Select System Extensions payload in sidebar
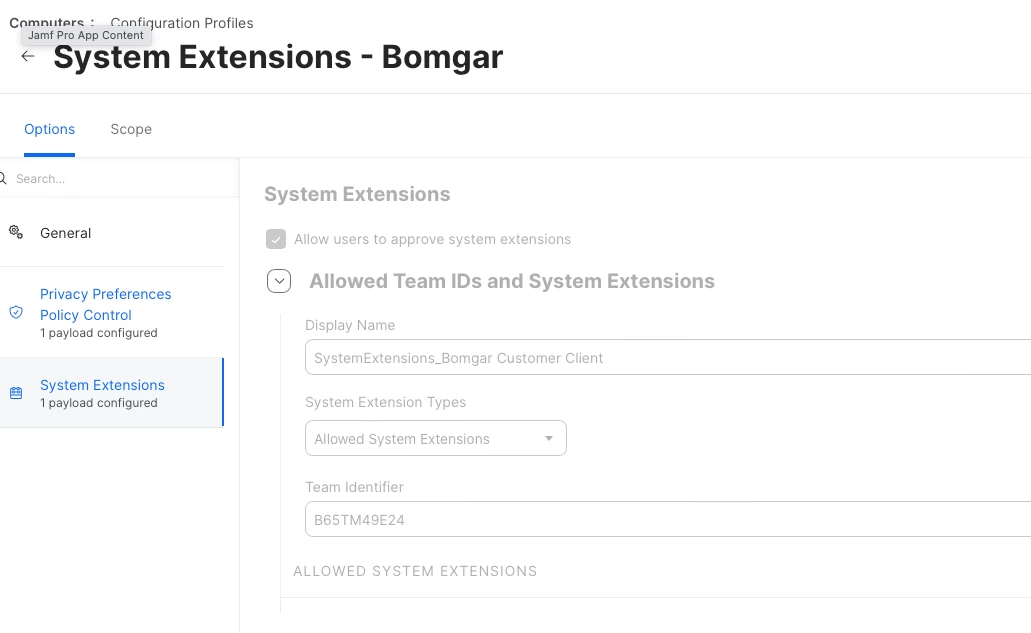Image resolution: width=1031 pixels, height=633 pixels. click(x=112, y=393)
